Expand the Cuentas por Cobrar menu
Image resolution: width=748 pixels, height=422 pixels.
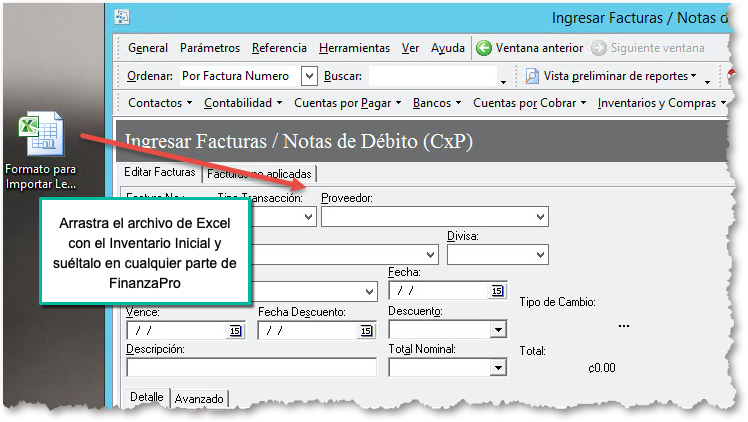(530, 103)
